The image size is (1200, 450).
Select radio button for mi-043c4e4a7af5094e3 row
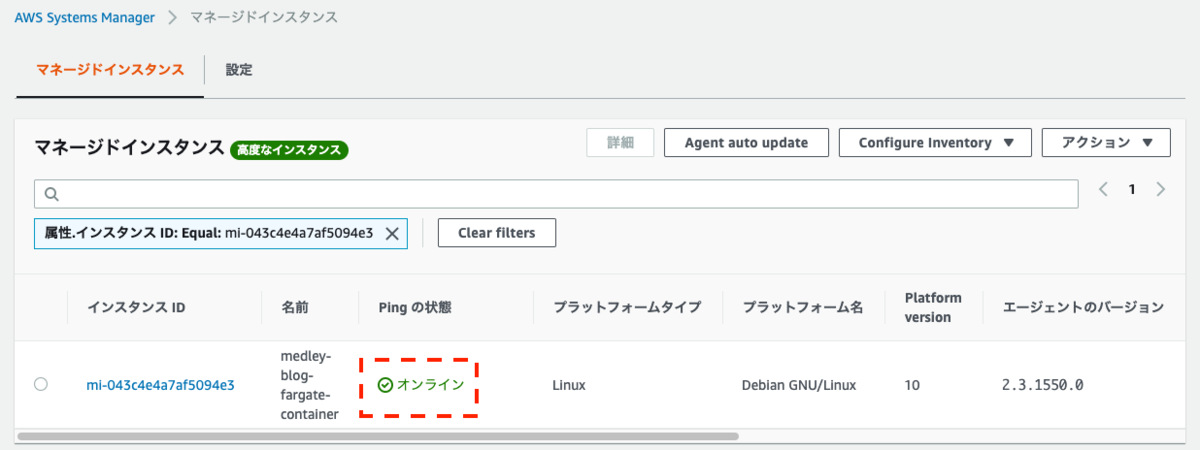41,384
